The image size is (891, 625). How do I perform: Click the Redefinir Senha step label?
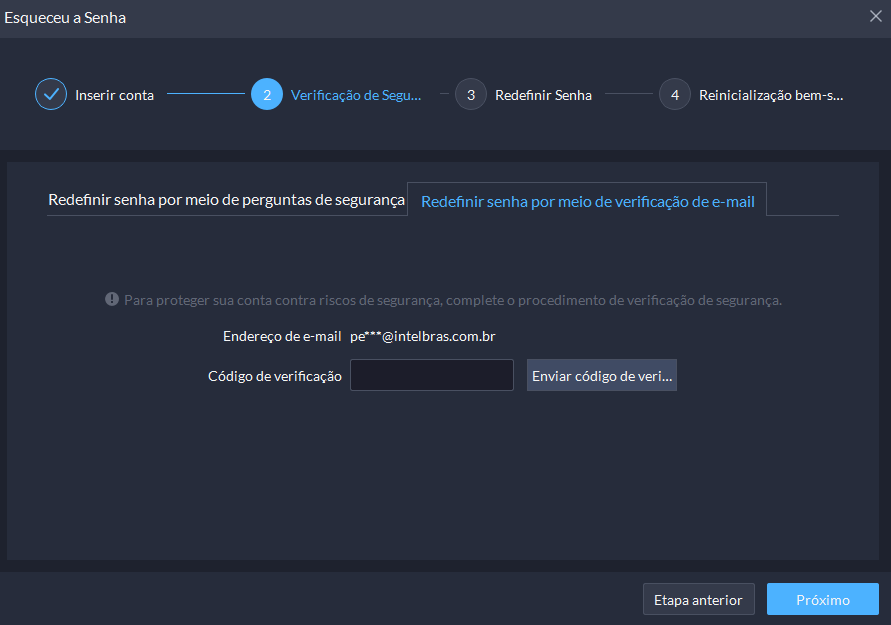click(543, 95)
